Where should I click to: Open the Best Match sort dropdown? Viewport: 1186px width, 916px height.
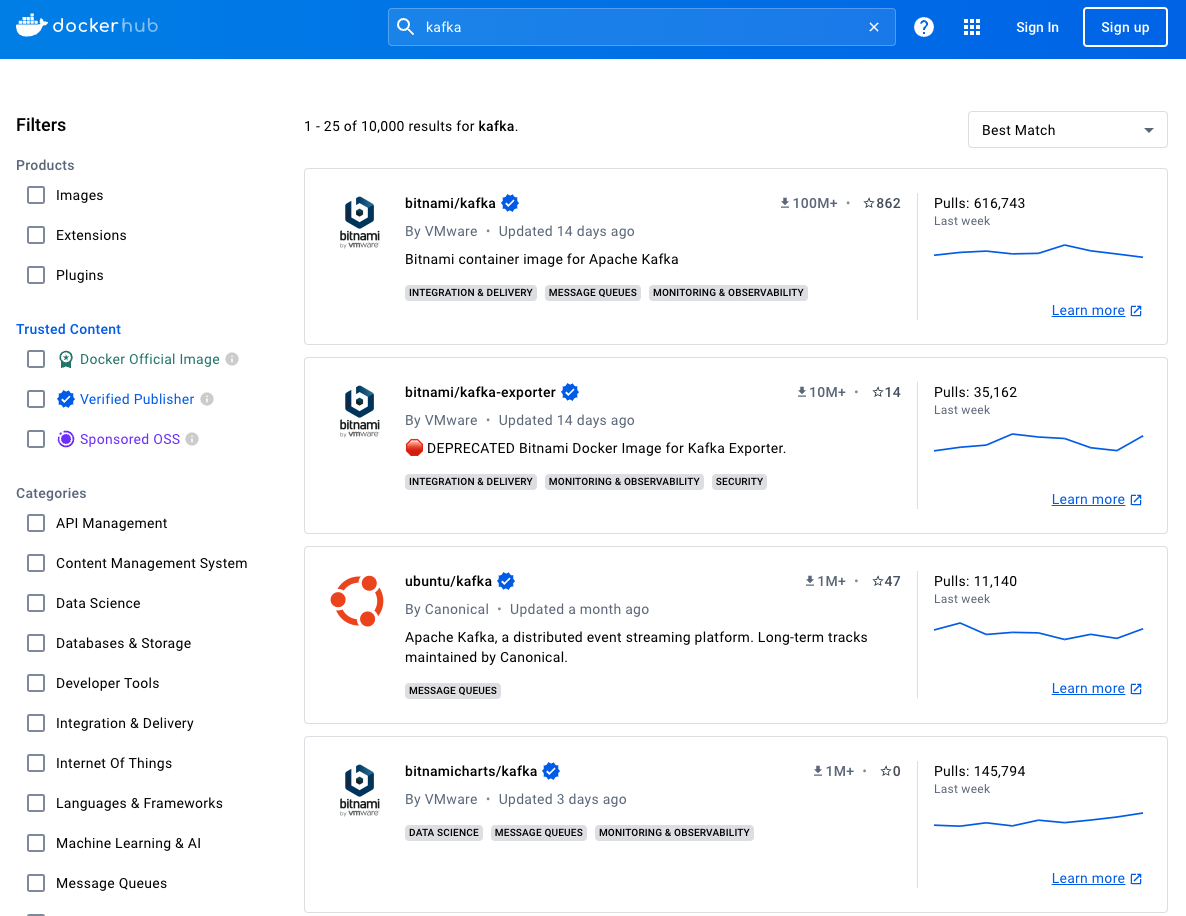click(x=1067, y=130)
